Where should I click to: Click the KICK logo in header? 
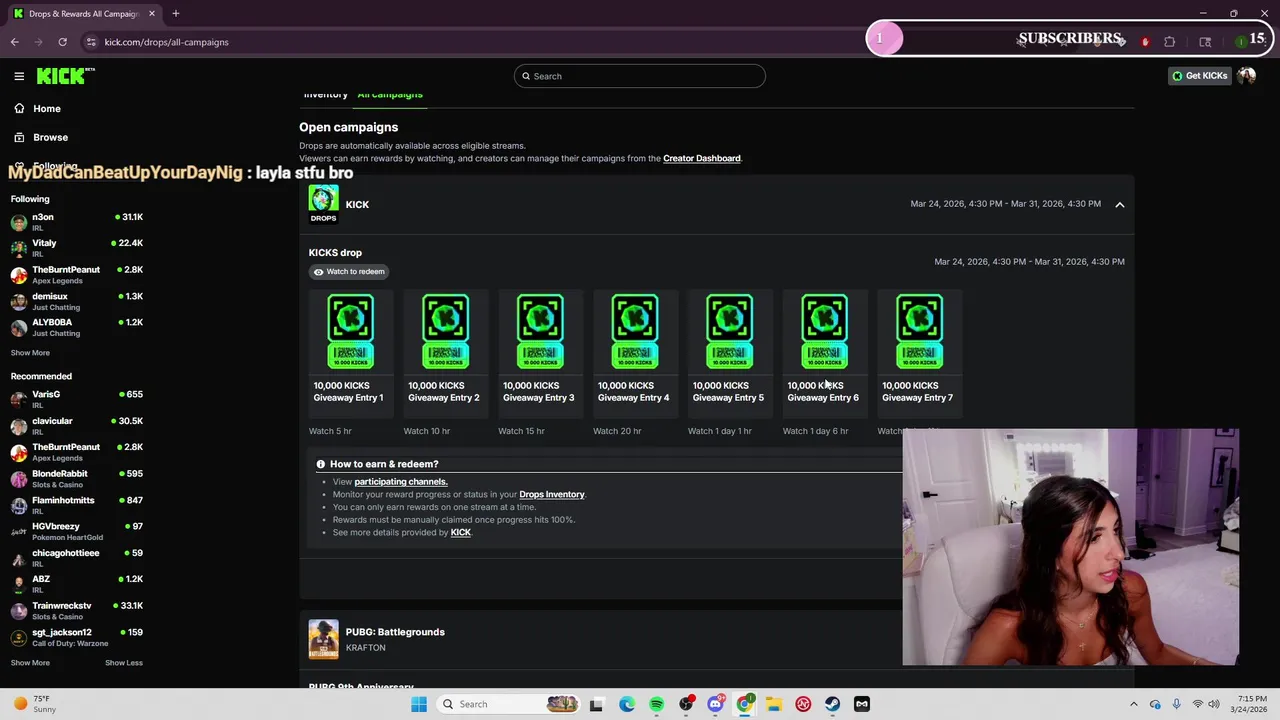(65, 76)
